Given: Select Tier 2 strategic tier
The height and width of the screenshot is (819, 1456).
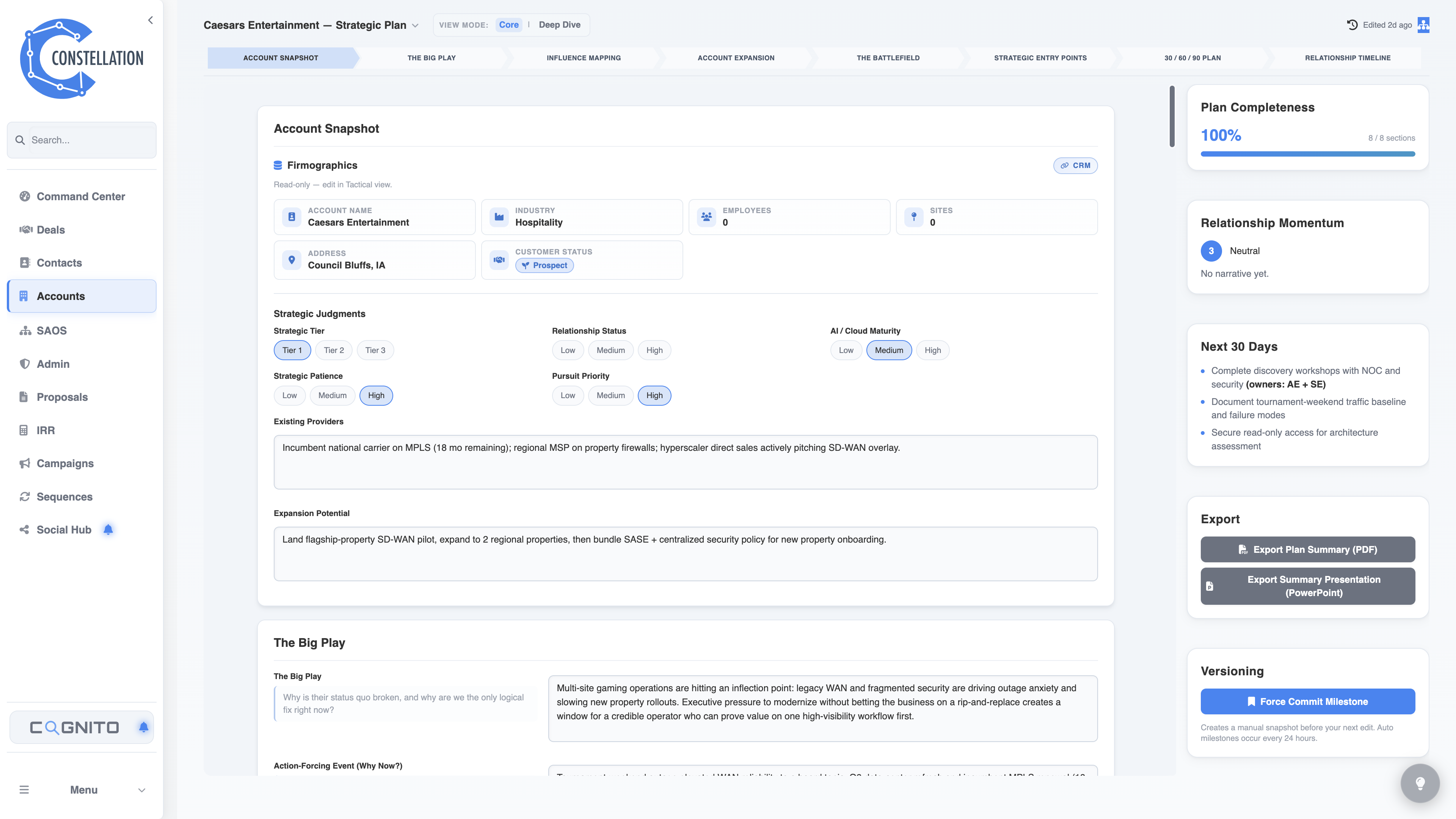Looking at the screenshot, I should pos(334,350).
